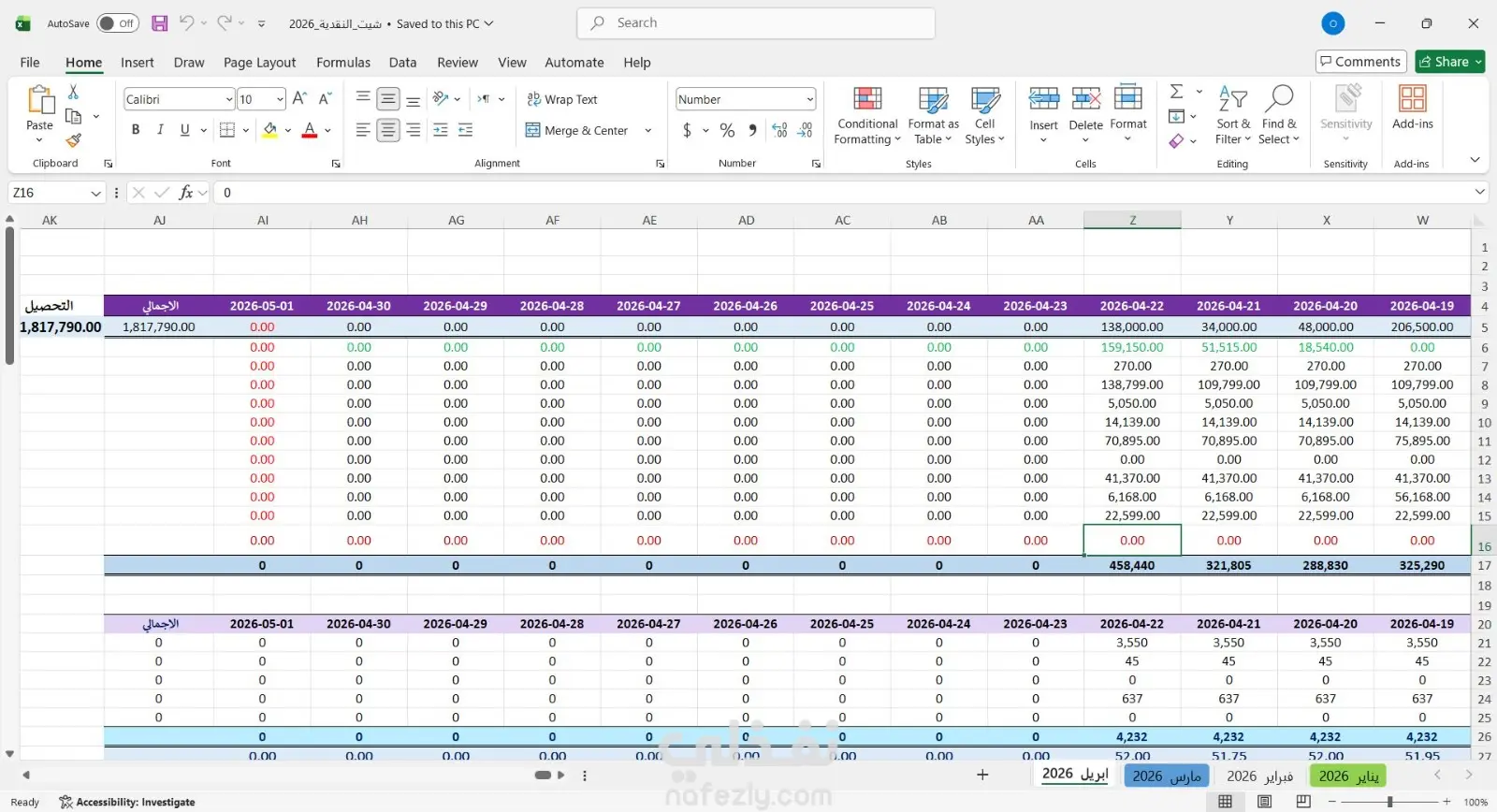Viewport: 1497px width, 812px height.
Task: Click Increase Indent icon
Action: (465, 131)
